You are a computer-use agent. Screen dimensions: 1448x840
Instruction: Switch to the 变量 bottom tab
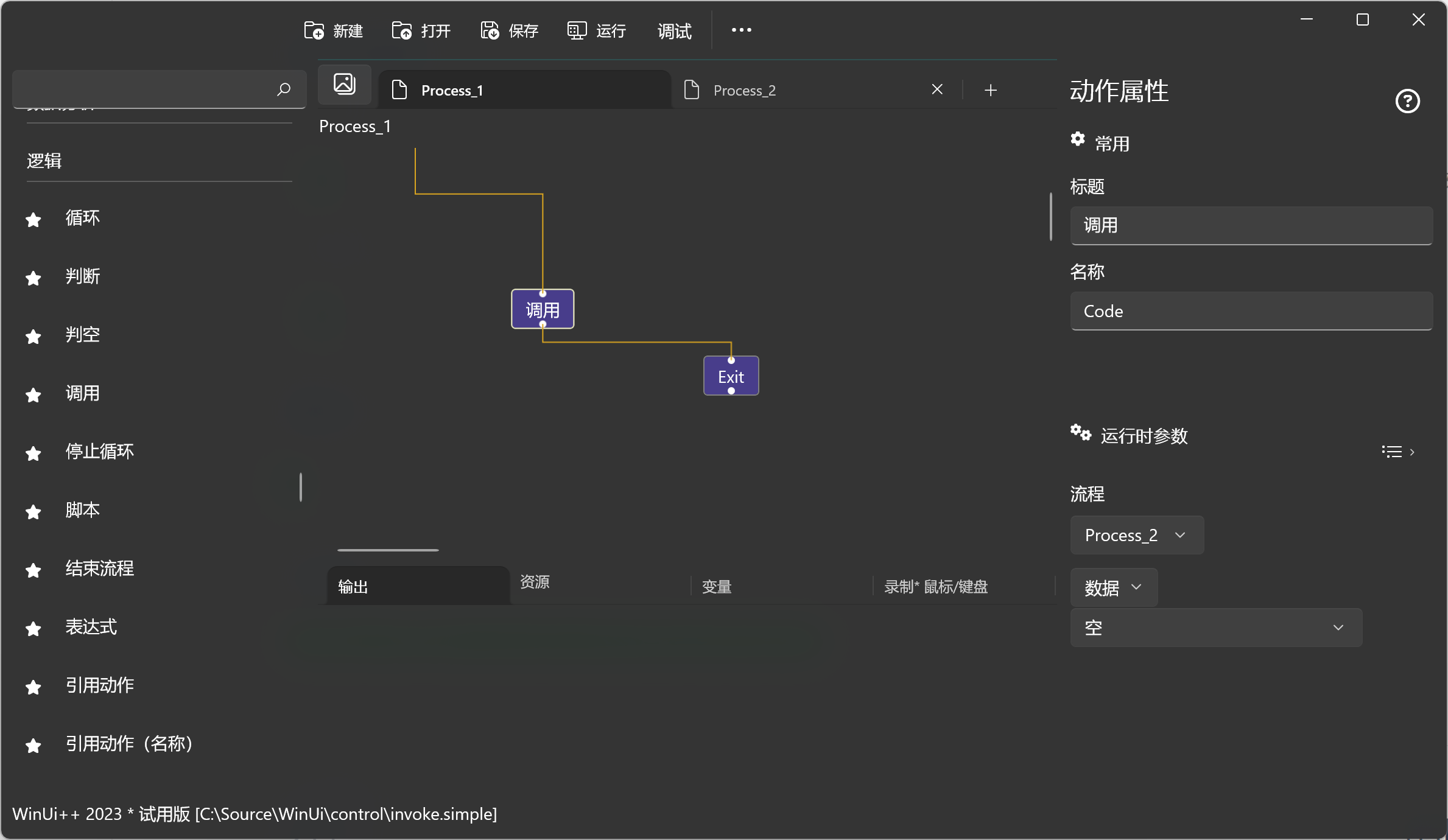tap(717, 587)
